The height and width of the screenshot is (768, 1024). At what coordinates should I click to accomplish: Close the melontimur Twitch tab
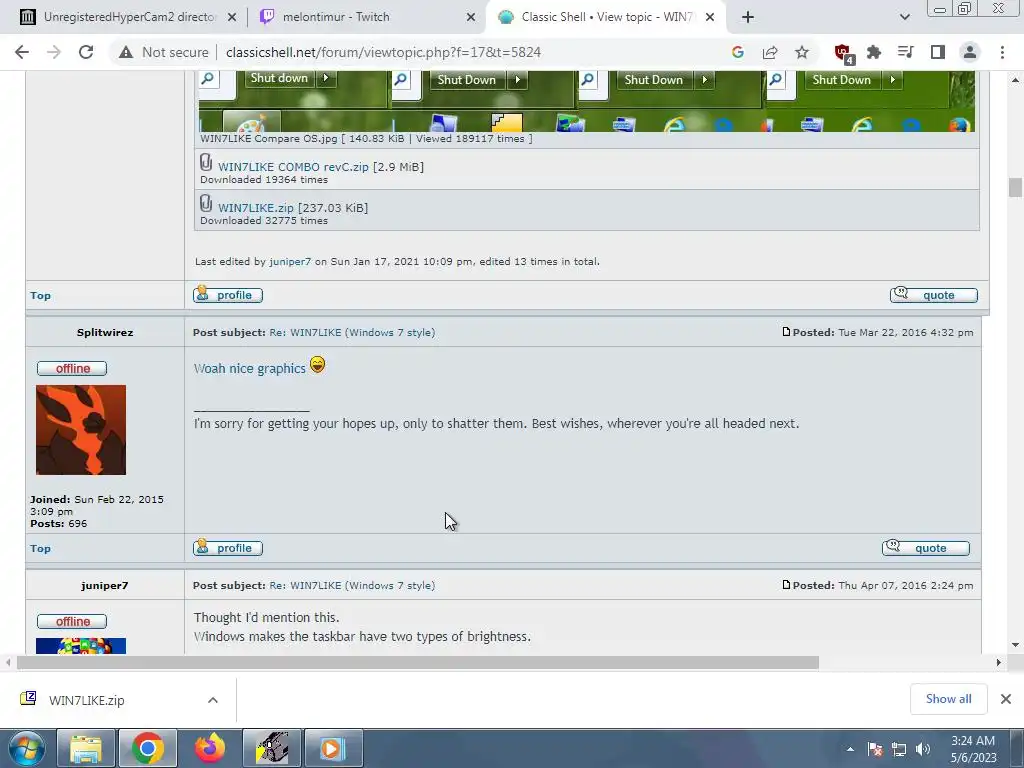click(471, 17)
